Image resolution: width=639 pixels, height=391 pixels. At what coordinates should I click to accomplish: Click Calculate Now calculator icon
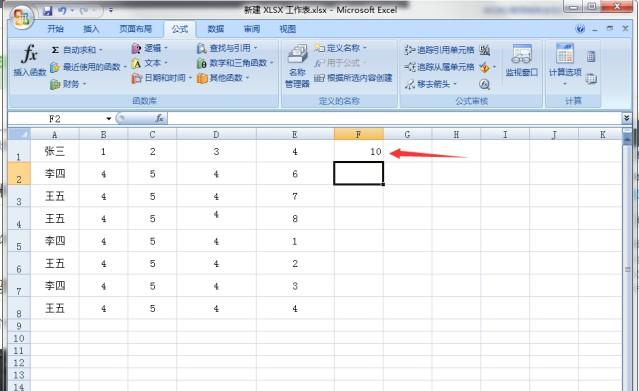coord(591,56)
